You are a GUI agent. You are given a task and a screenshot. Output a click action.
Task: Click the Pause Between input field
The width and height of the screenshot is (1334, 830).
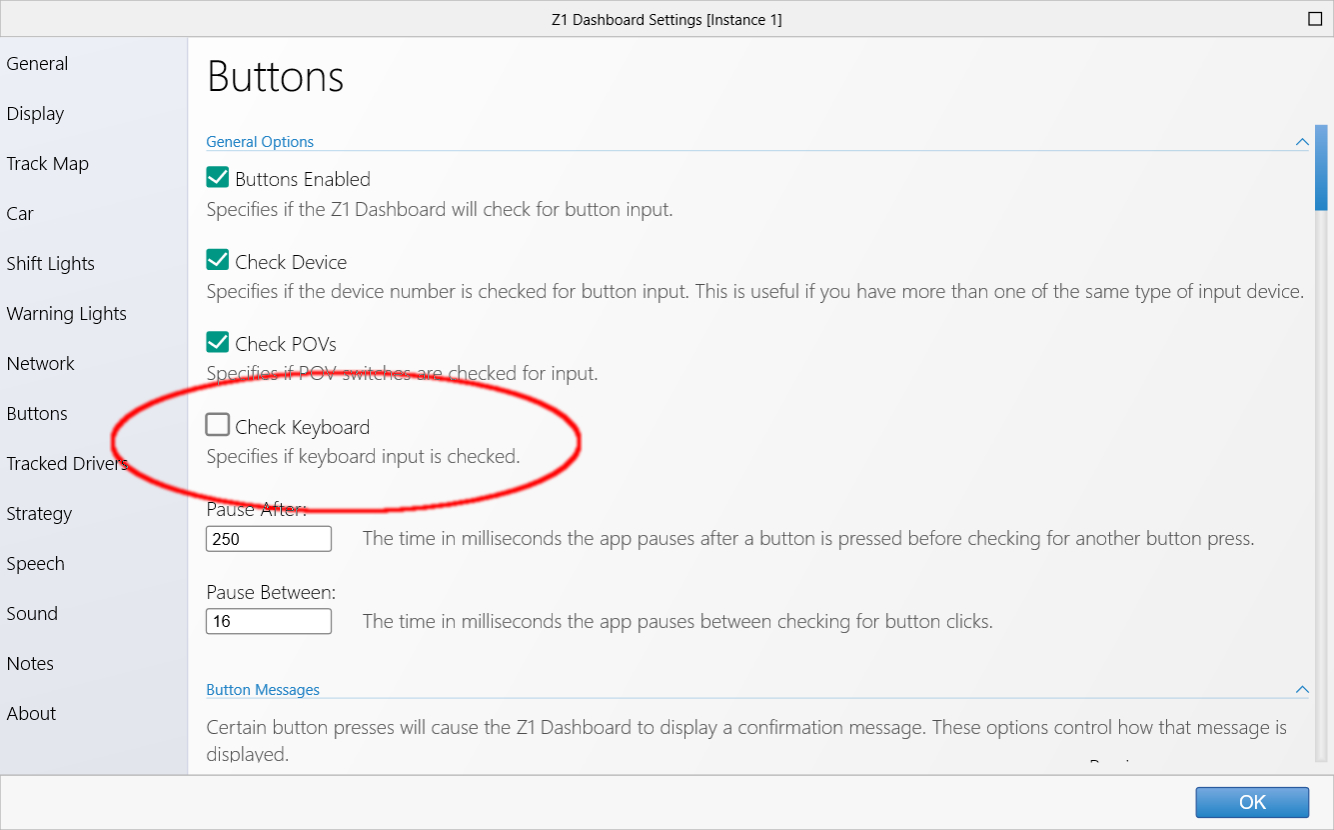click(269, 622)
